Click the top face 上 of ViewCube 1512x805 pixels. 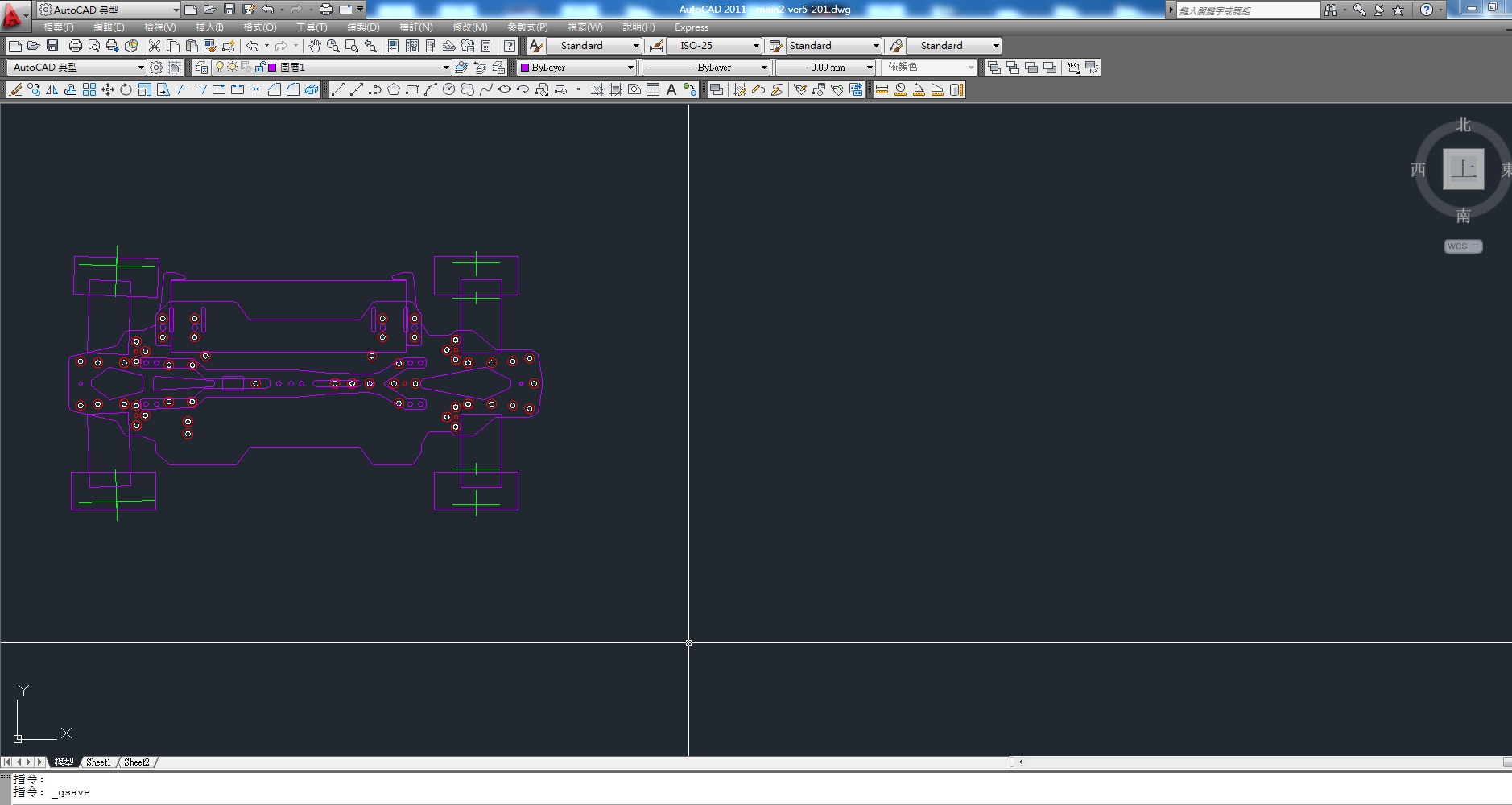(x=1463, y=169)
